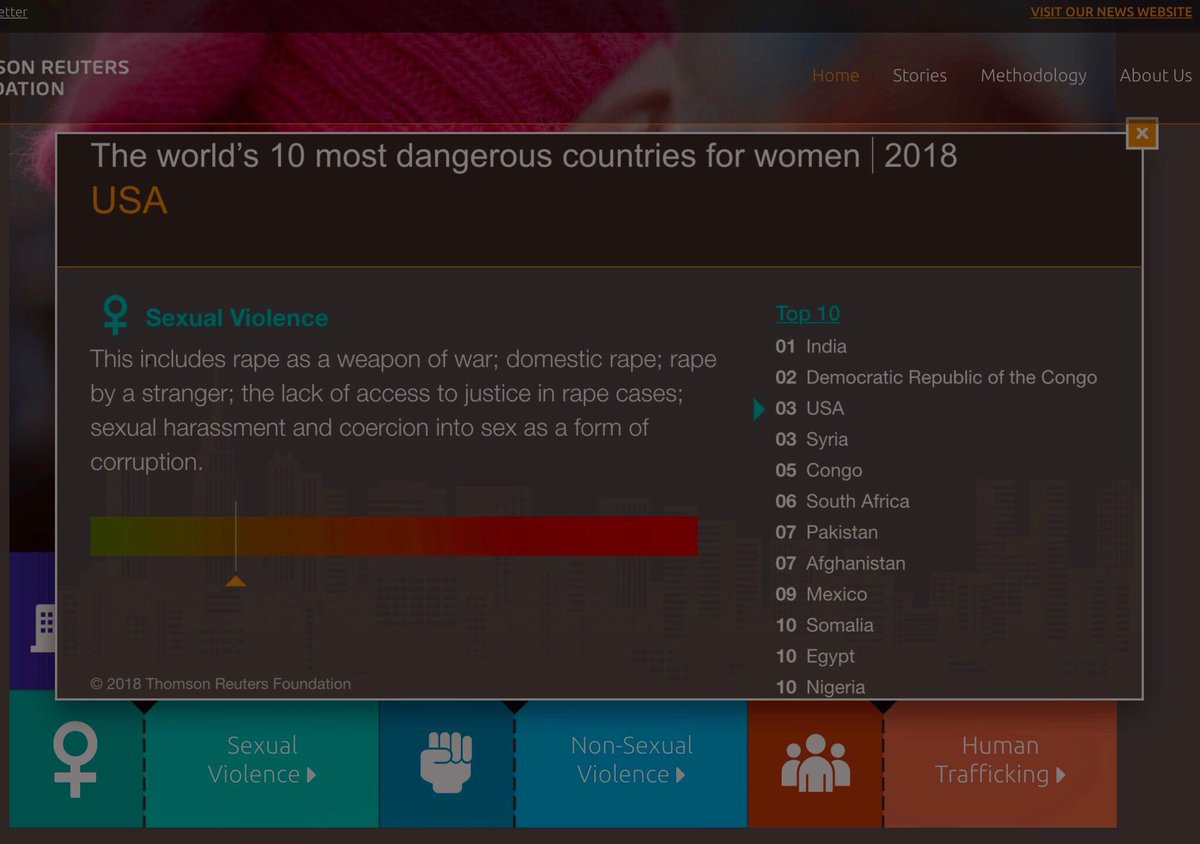Click the raised fist icon tile
This screenshot has height=844, width=1200.
click(446, 762)
